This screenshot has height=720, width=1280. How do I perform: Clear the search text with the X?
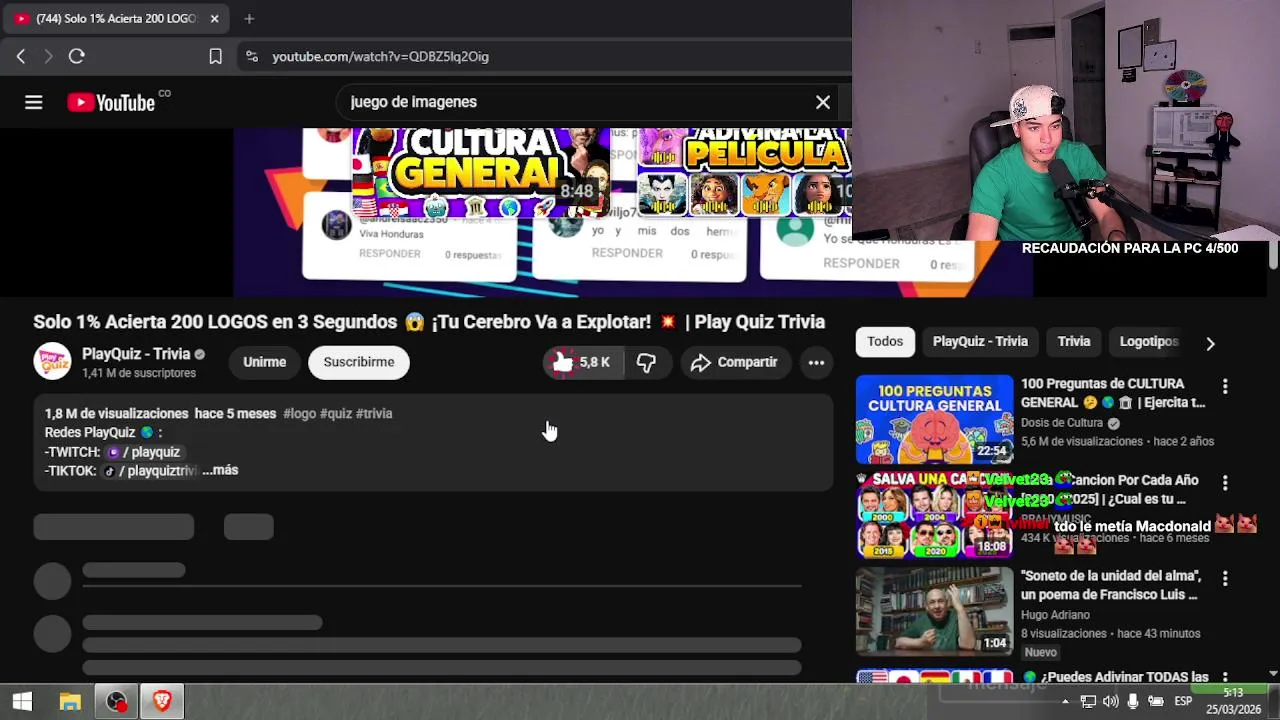pos(823,102)
